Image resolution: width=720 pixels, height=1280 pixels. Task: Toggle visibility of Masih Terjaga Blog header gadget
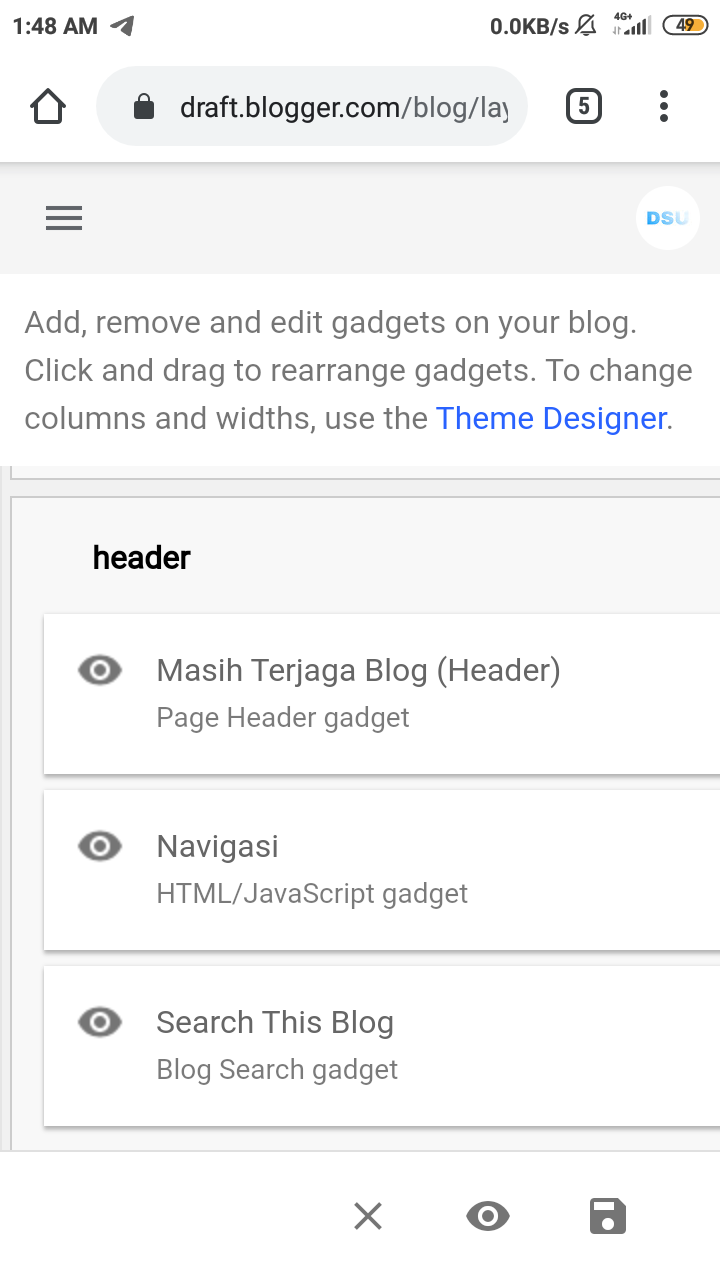[x=100, y=670]
